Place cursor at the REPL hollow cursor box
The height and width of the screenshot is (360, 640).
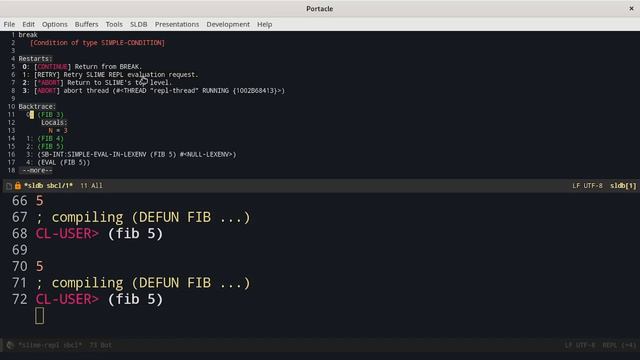(40, 316)
